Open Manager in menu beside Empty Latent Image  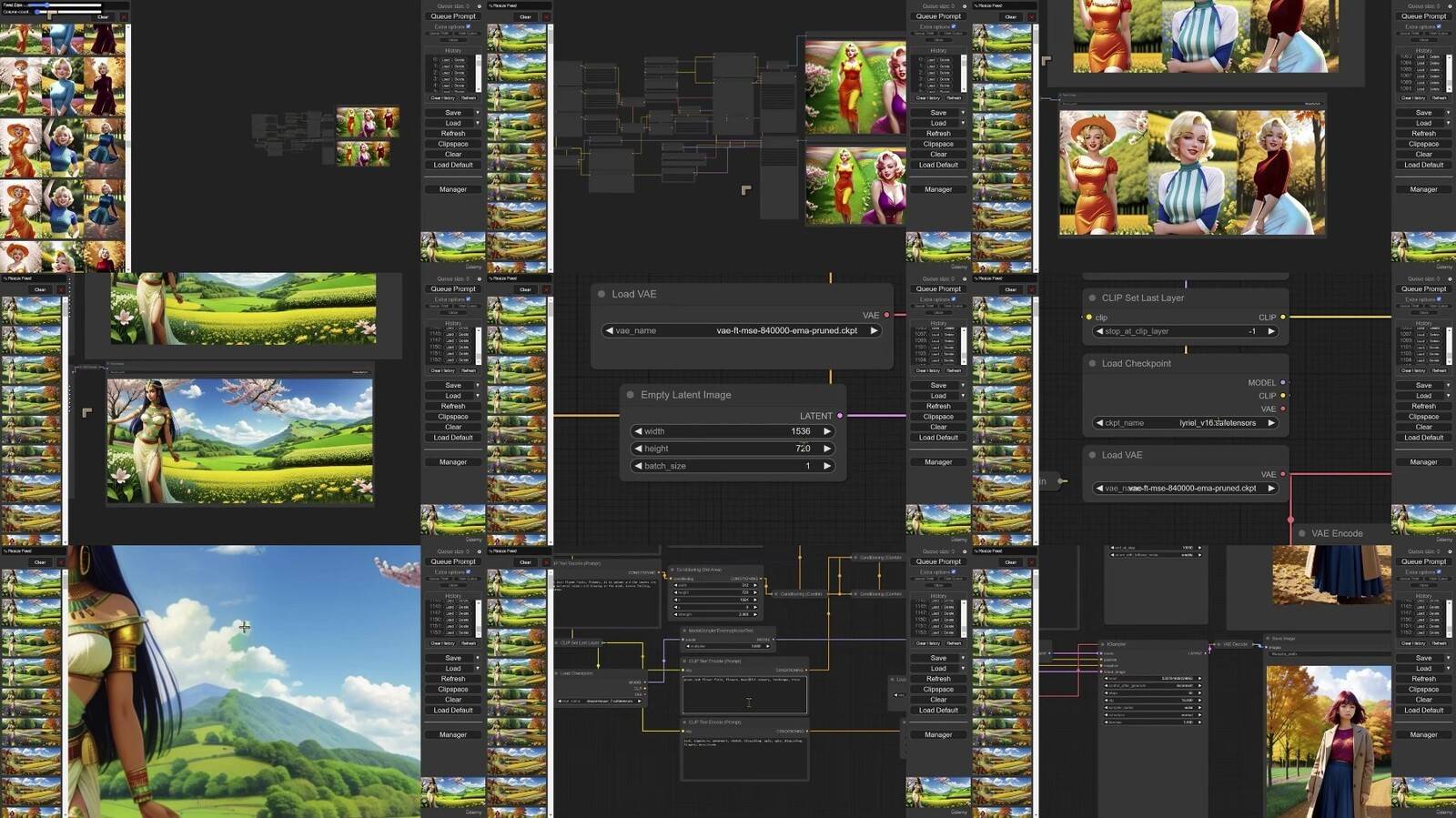[x=938, y=462]
